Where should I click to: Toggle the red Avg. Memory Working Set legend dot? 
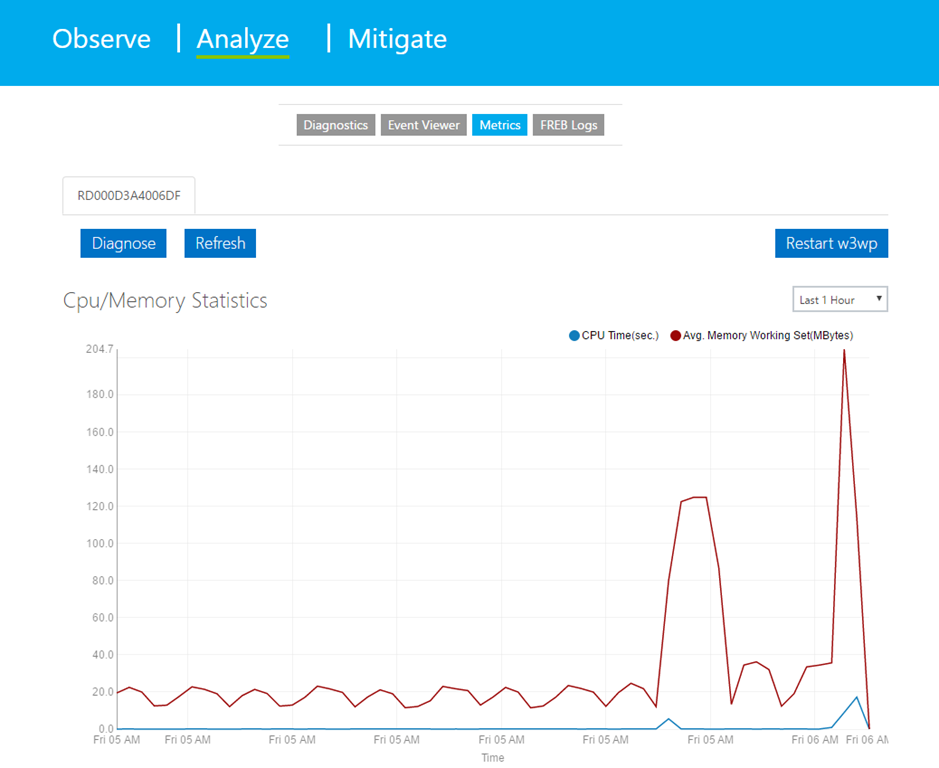(676, 335)
